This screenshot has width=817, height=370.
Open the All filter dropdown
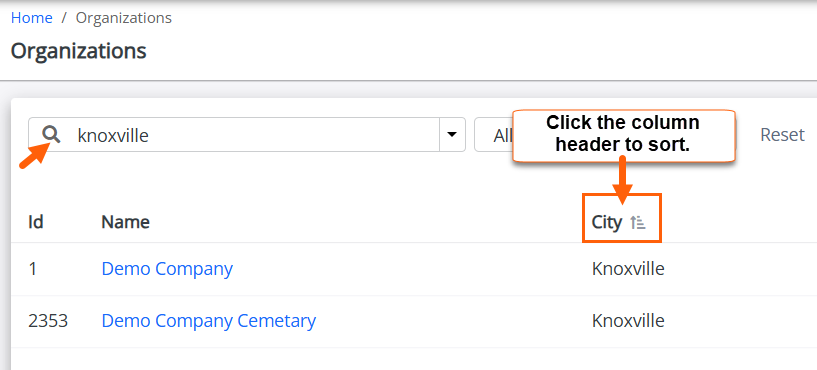coord(494,134)
